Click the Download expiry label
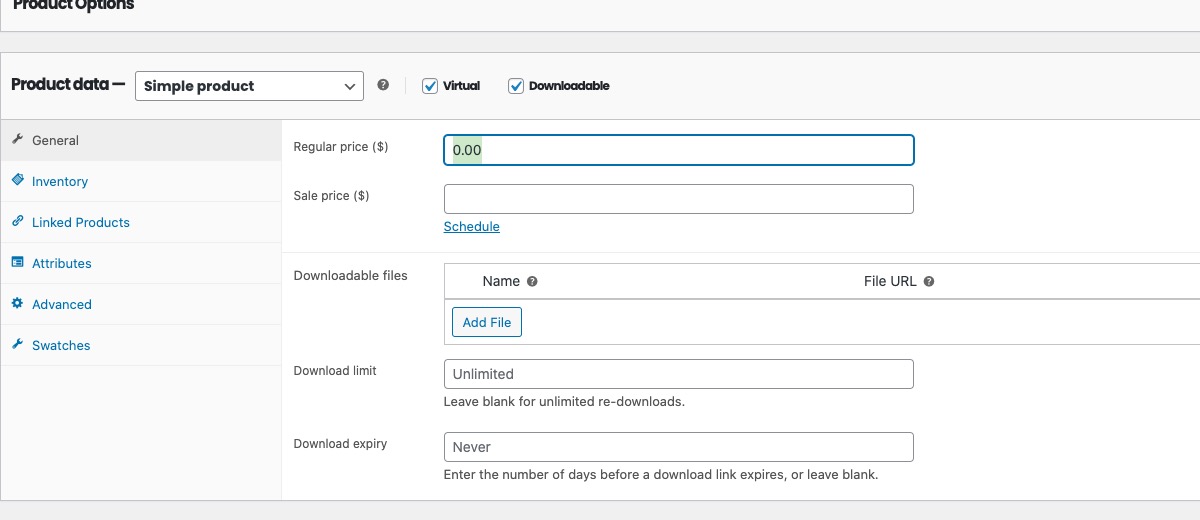The height and width of the screenshot is (520, 1200). coord(340,444)
